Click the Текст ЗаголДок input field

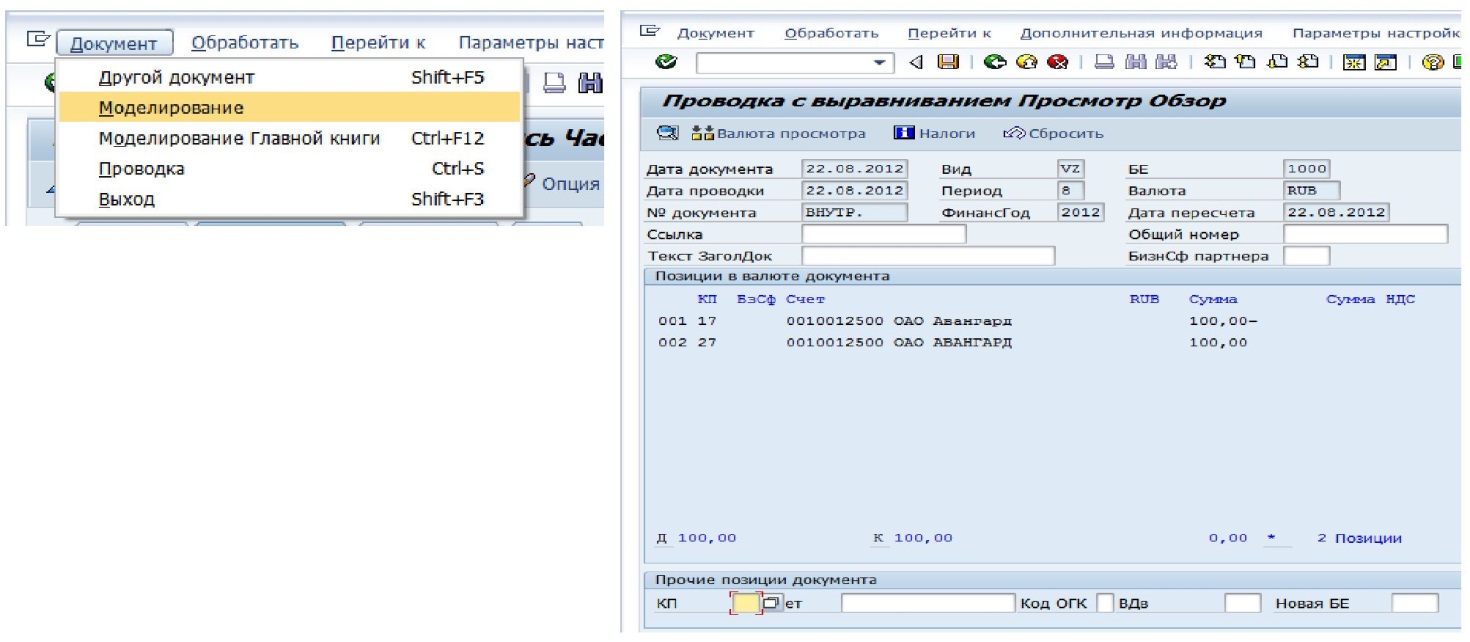[927, 256]
